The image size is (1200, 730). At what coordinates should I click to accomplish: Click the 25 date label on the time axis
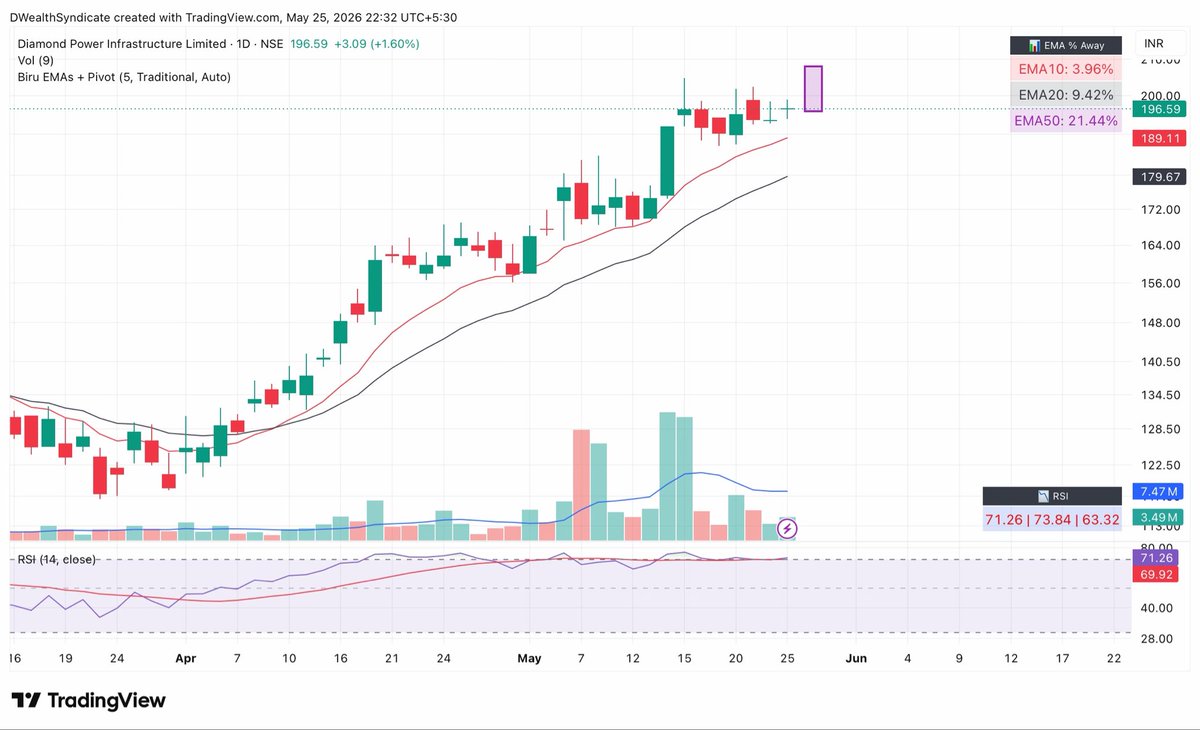point(788,658)
